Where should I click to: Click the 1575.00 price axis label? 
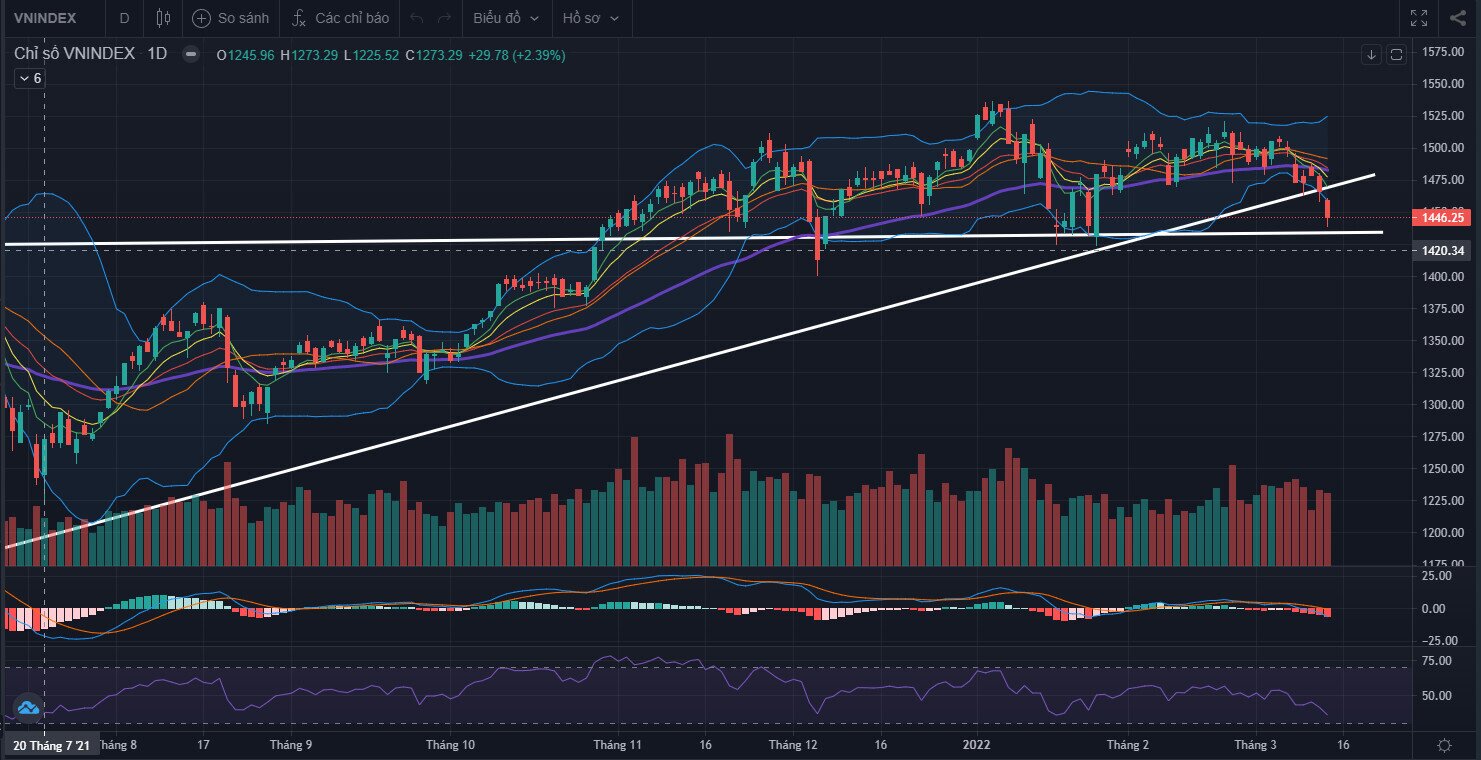pos(1443,52)
